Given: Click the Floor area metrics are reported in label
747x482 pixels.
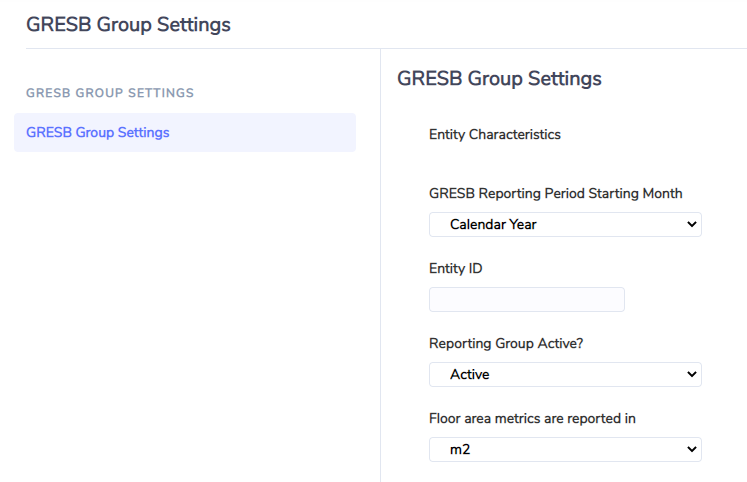Looking at the screenshot, I should pyautogui.click(x=532, y=419).
